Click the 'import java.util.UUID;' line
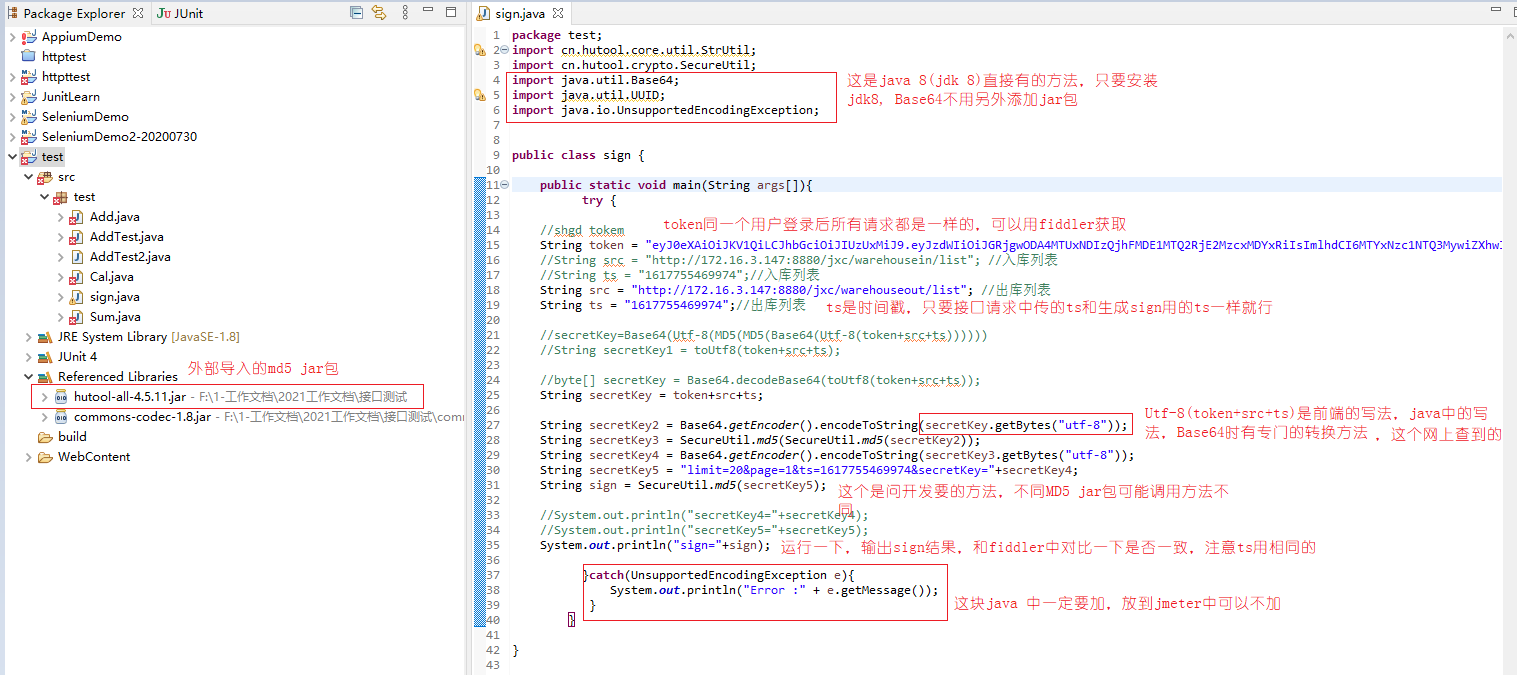Screen dimensions: 1517x675 (x=588, y=95)
